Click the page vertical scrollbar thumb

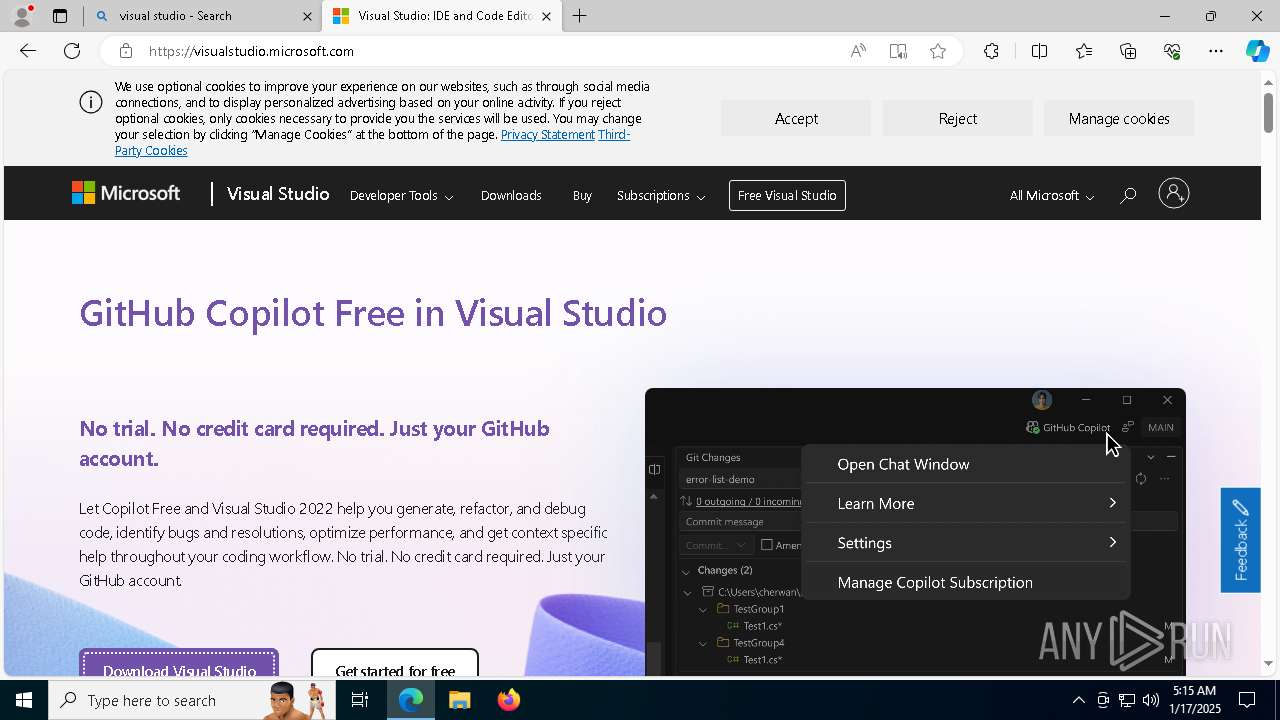pyautogui.click(x=1268, y=112)
